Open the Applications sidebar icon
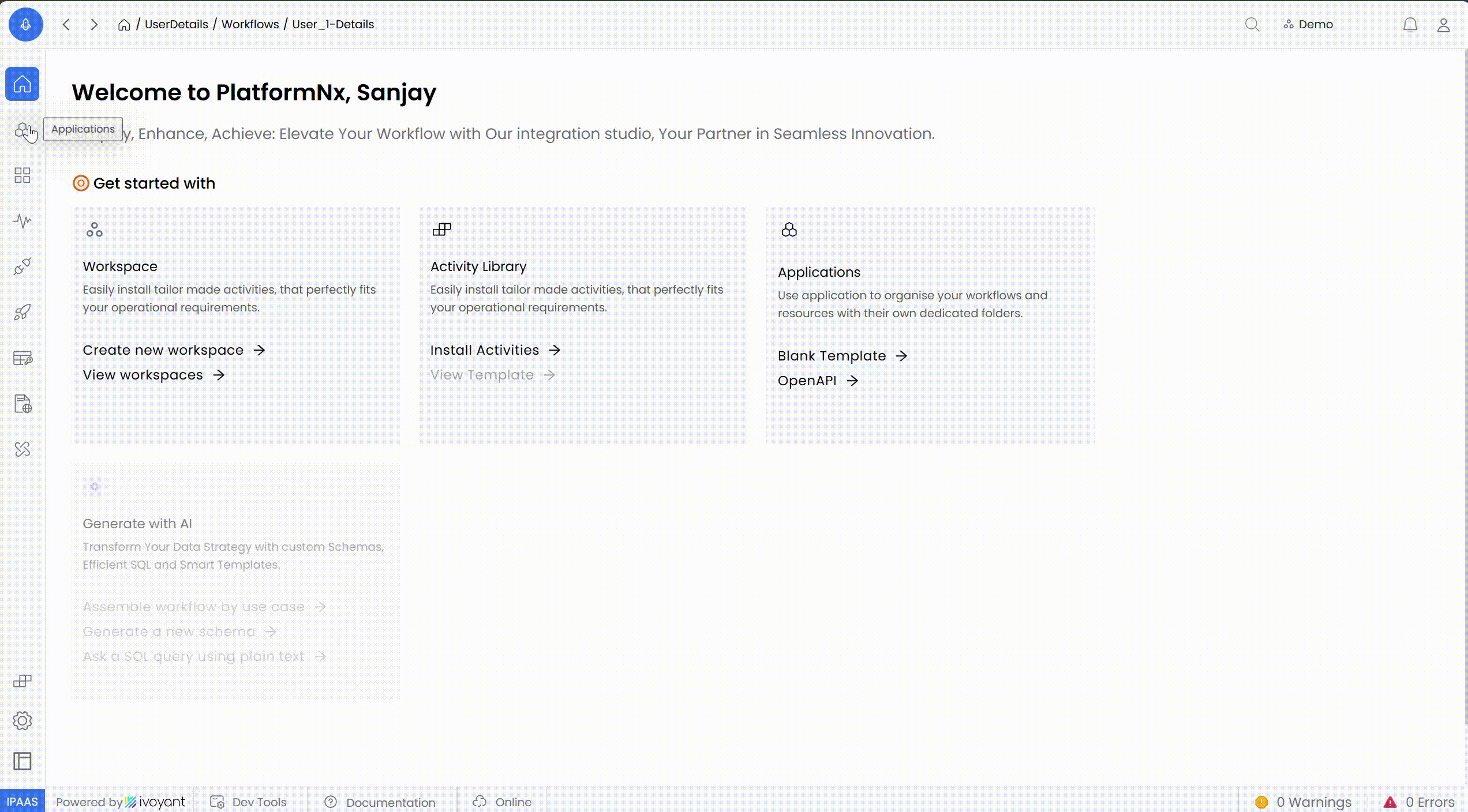The image size is (1468, 812). pos(22,130)
